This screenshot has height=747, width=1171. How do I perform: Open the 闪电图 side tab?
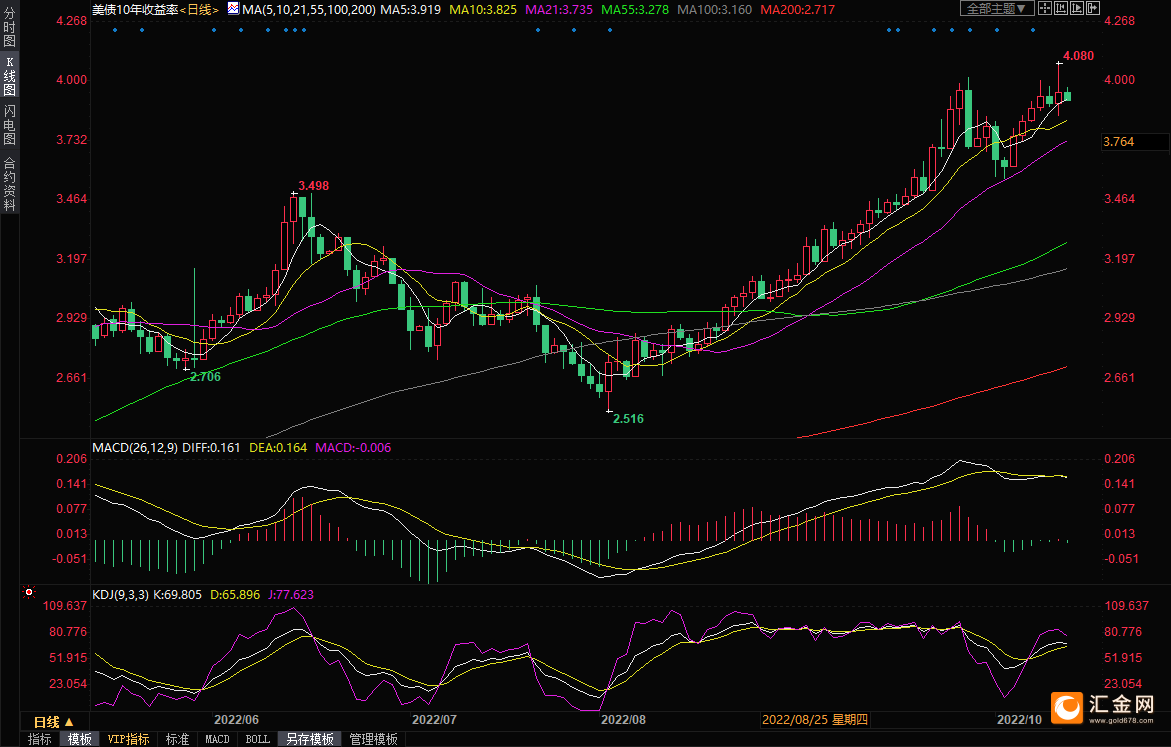click(10, 125)
